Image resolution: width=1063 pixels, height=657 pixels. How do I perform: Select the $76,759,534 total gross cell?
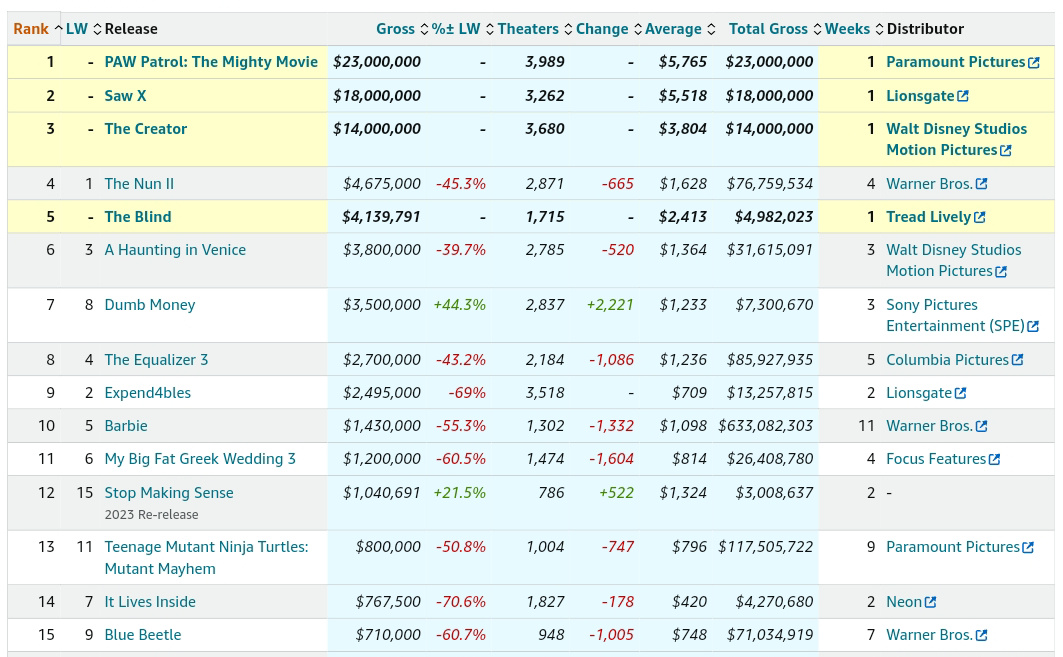point(769,184)
